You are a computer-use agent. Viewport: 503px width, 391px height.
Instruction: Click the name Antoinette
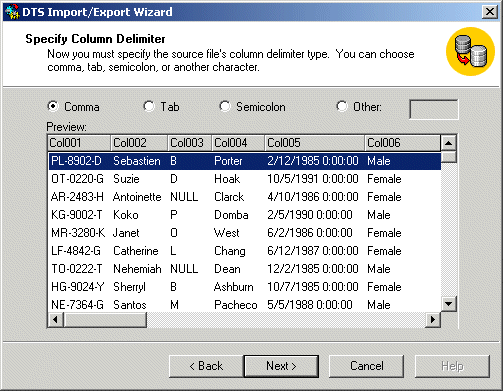(137, 197)
